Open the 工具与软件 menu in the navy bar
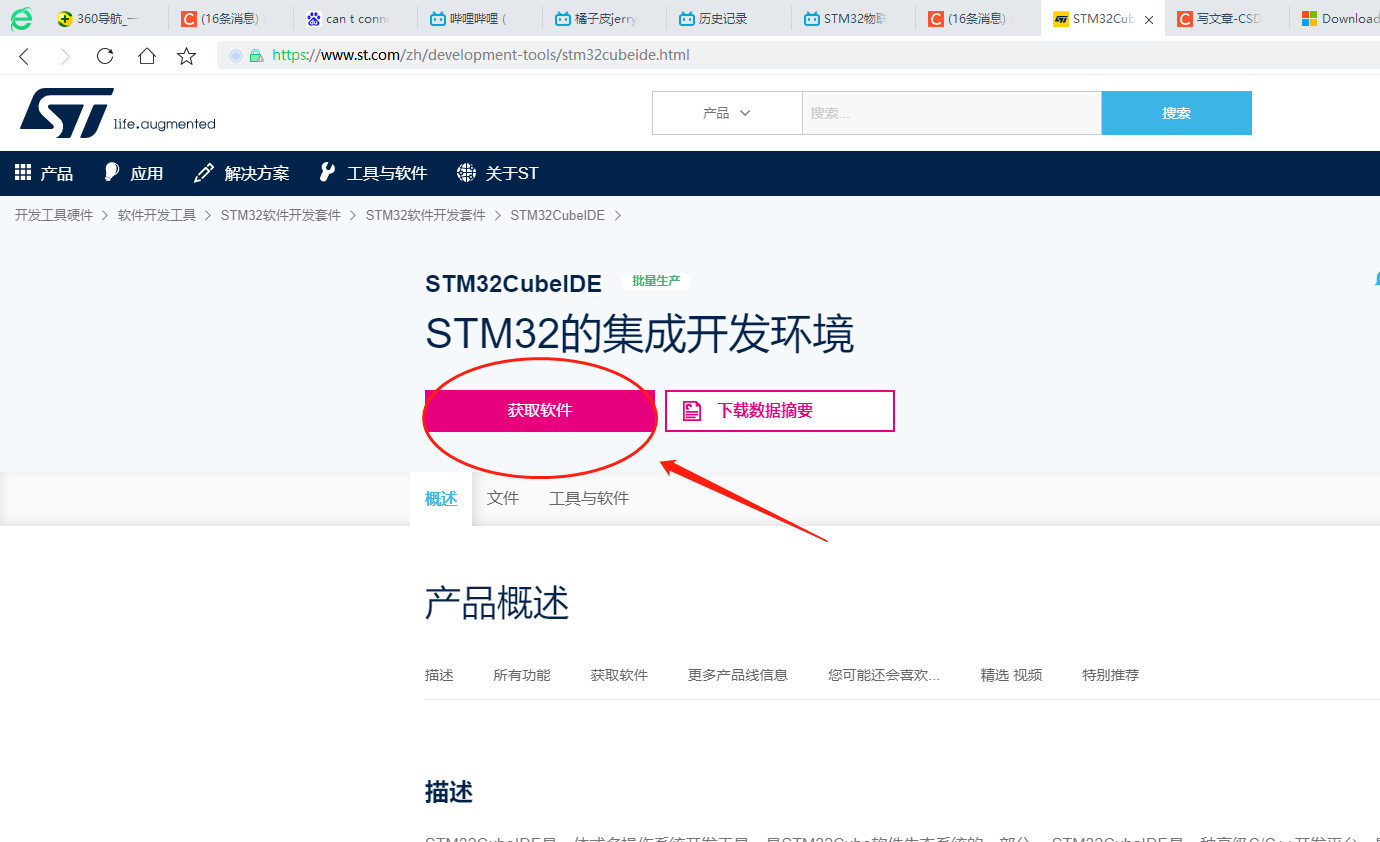This screenshot has height=842, width=1380. [373, 173]
